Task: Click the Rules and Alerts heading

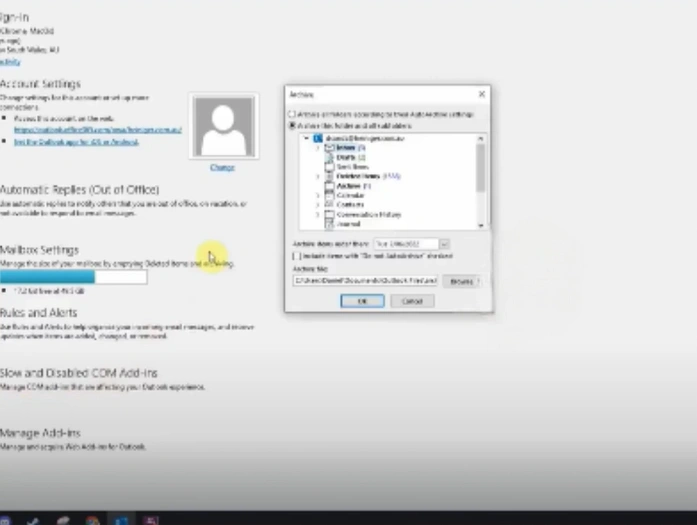Action: click(x=38, y=313)
